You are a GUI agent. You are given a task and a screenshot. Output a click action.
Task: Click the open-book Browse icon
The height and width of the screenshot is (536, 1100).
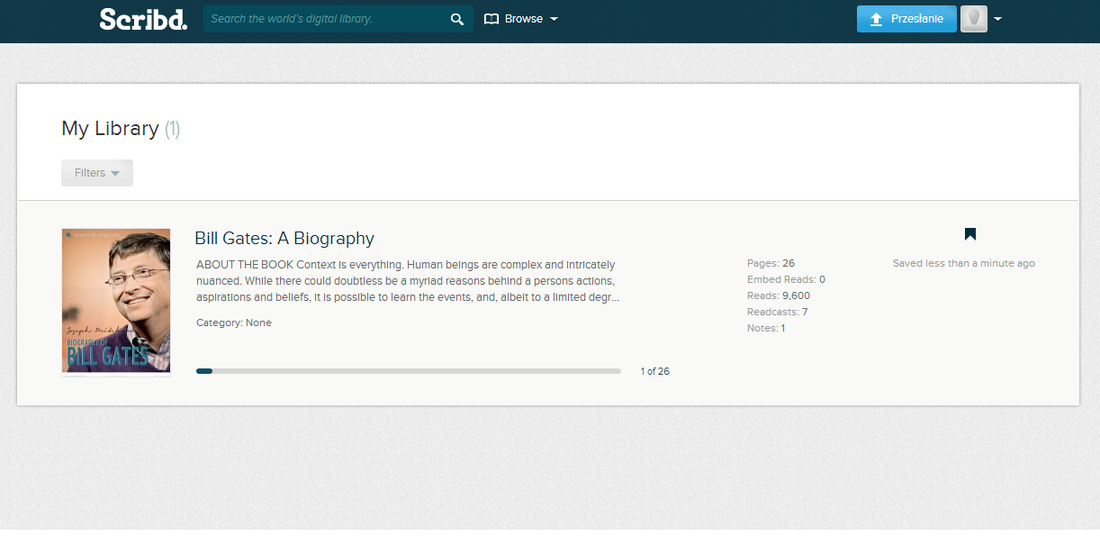point(491,19)
